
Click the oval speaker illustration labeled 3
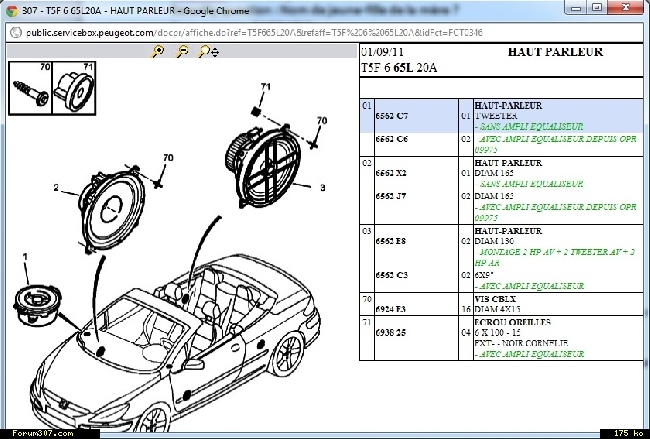point(262,166)
